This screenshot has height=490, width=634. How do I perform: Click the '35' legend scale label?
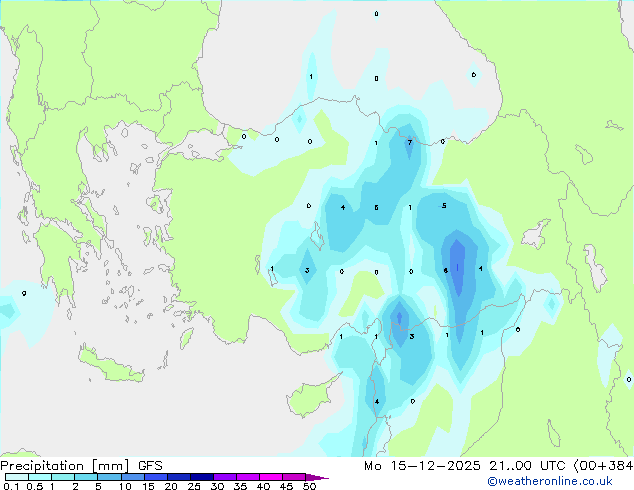point(240,486)
